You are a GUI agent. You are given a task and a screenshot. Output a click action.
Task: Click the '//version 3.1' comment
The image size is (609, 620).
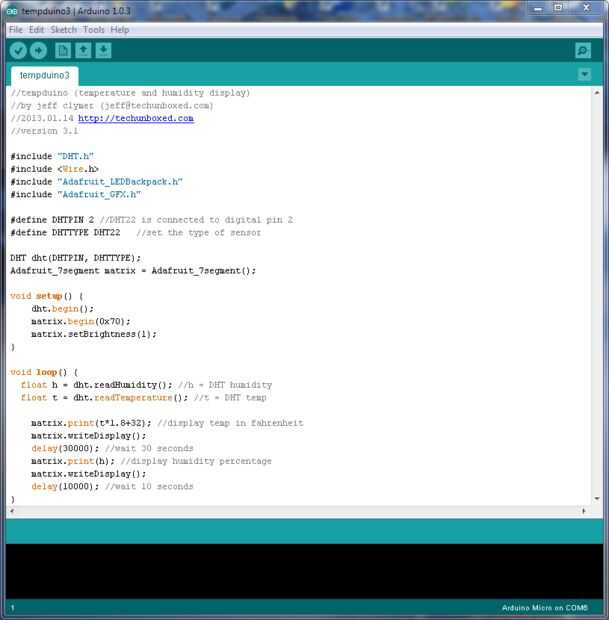click(44, 131)
